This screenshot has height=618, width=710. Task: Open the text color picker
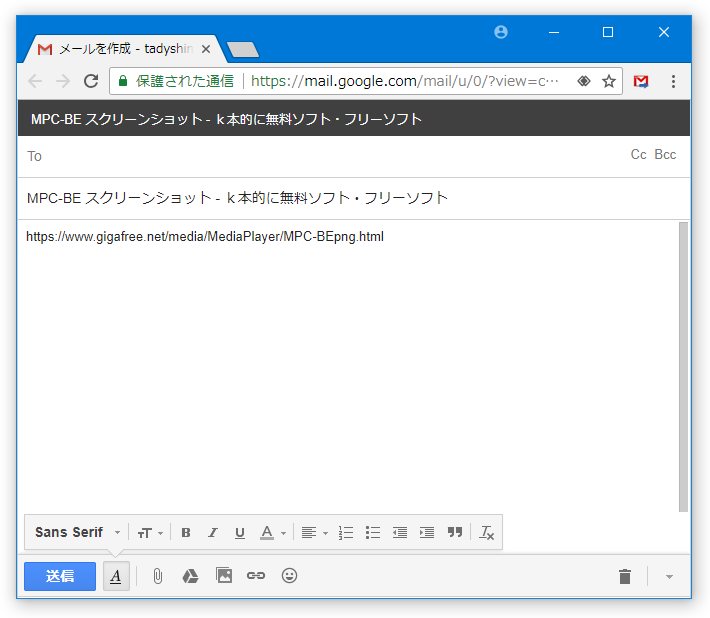(x=273, y=533)
